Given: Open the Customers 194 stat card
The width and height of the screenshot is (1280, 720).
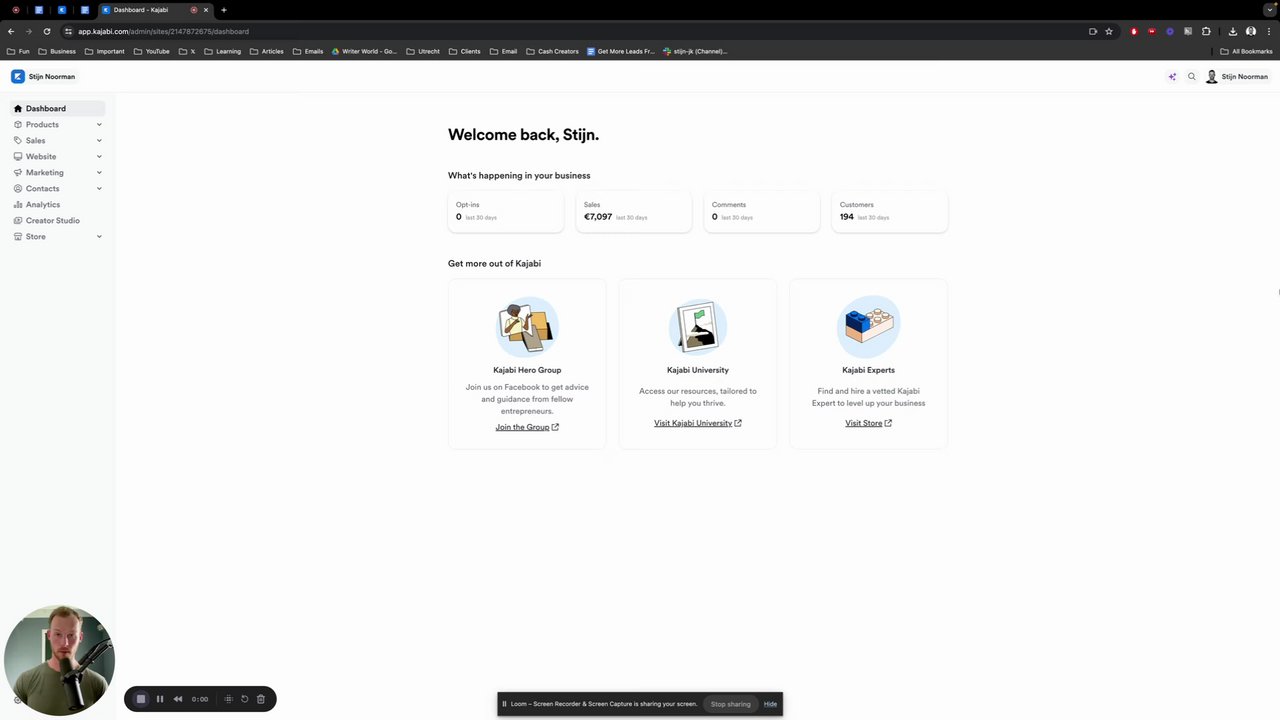Looking at the screenshot, I should coord(890,211).
